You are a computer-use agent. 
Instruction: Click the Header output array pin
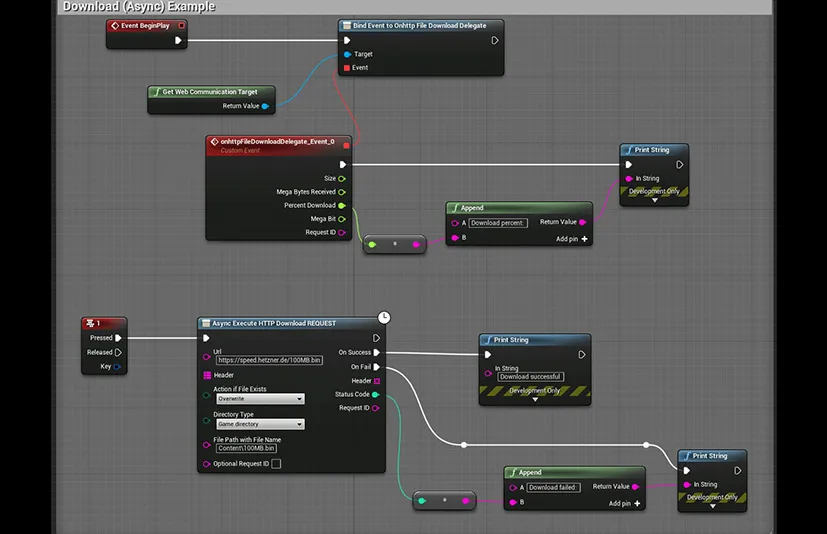(377, 381)
